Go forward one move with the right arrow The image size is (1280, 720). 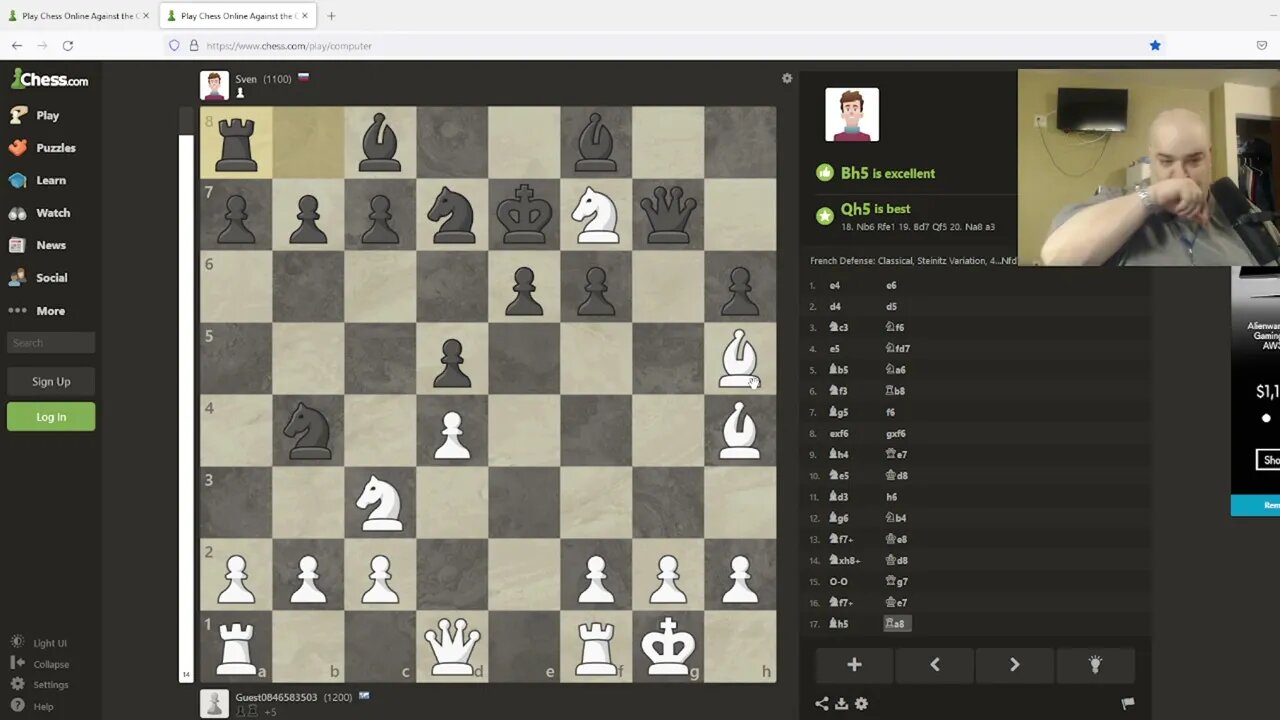coord(1014,664)
